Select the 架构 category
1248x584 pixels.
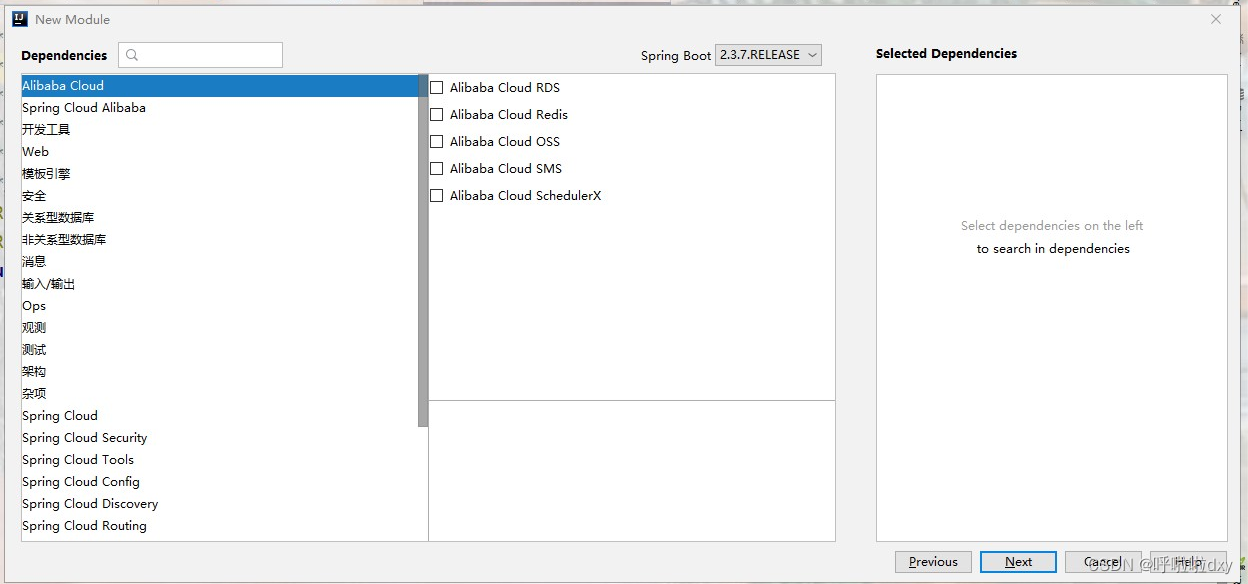click(220, 372)
